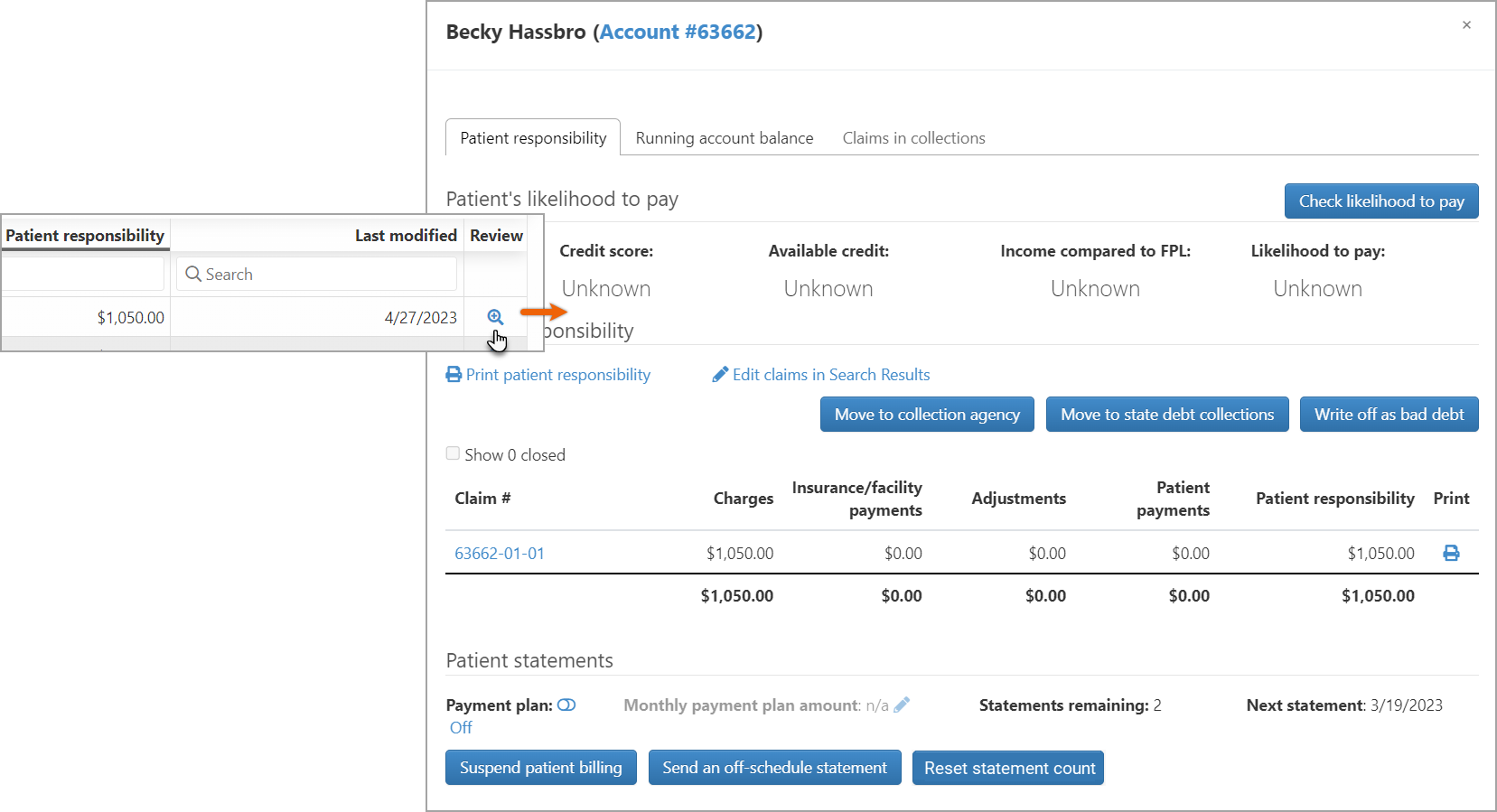
Task: Edit monthly payment plan amount pencil icon
Action: pyautogui.click(x=902, y=705)
